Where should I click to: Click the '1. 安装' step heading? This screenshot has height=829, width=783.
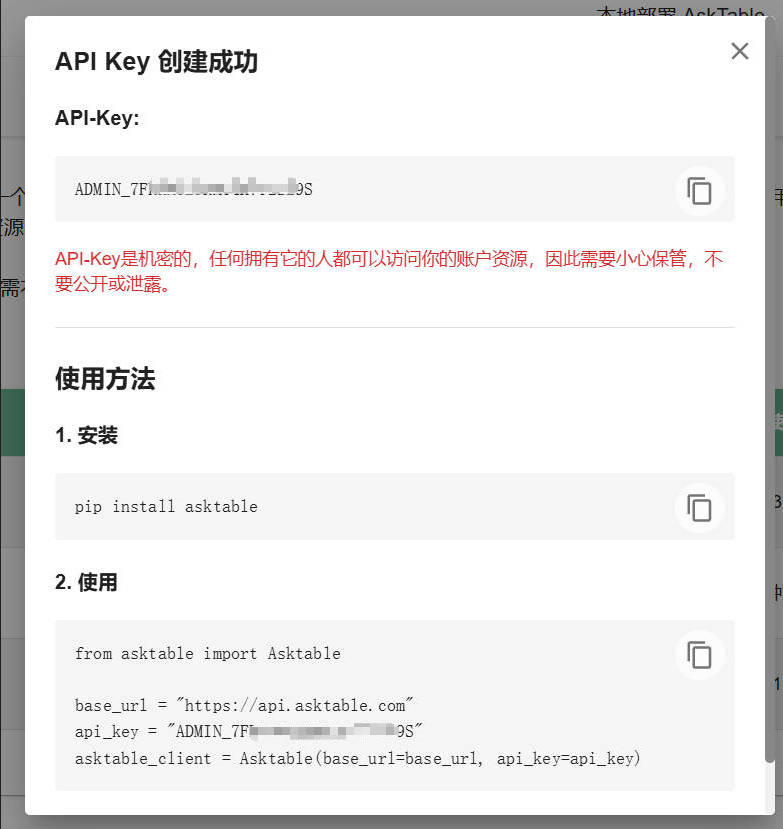tap(86, 435)
